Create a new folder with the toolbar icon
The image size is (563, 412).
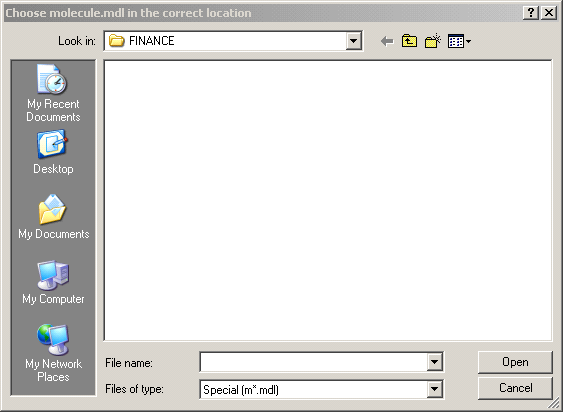point(433,41)
